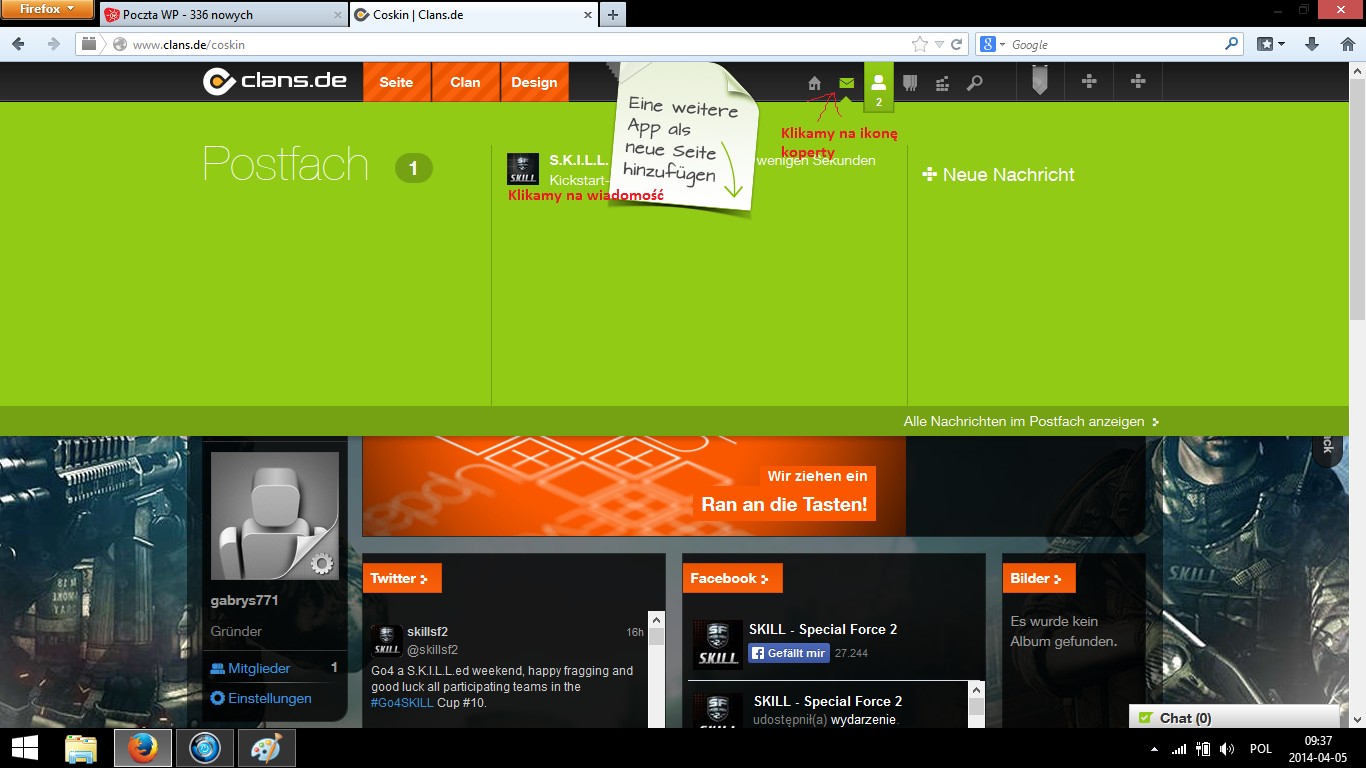Click the Chat checkmark status icon
The width and height of the screenshot is (1366, 768).
tap(1146, 718)
